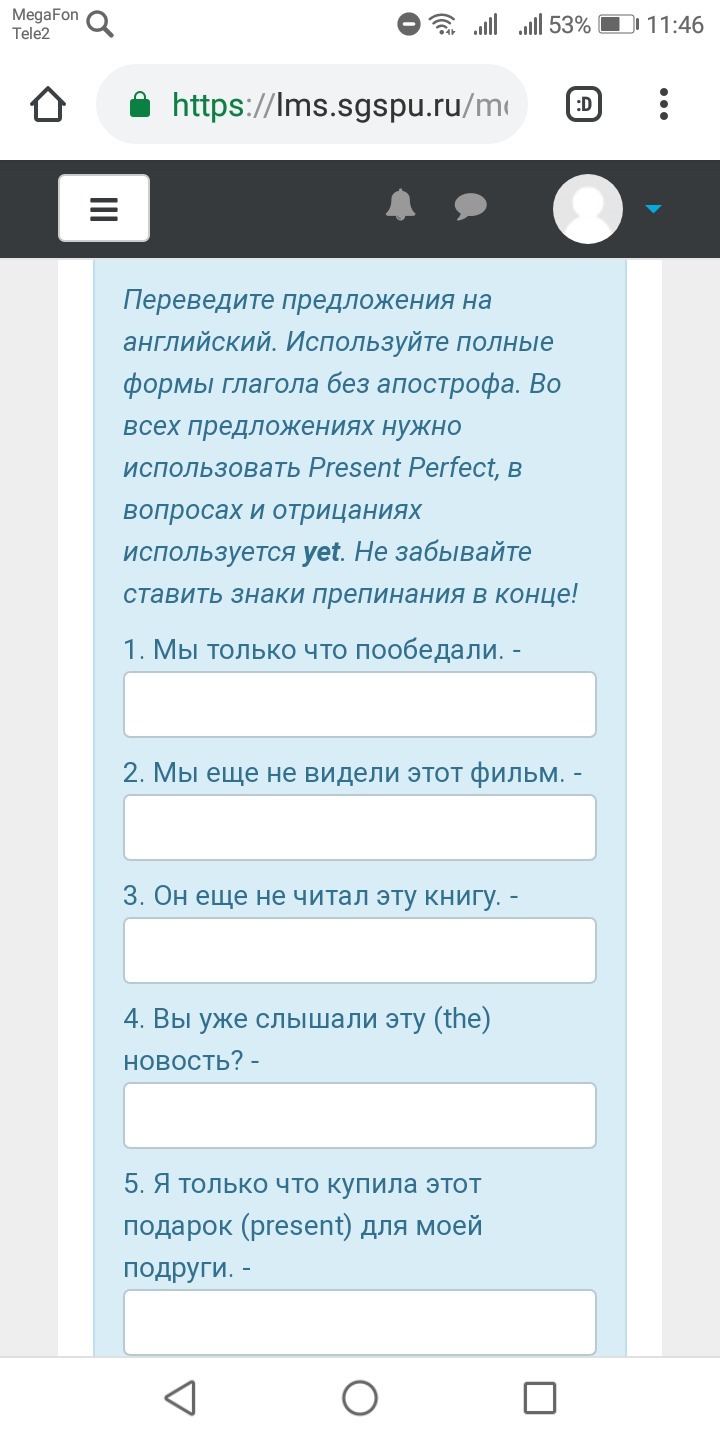
Task: Open the notifications bell
Action: coord(401,204)
